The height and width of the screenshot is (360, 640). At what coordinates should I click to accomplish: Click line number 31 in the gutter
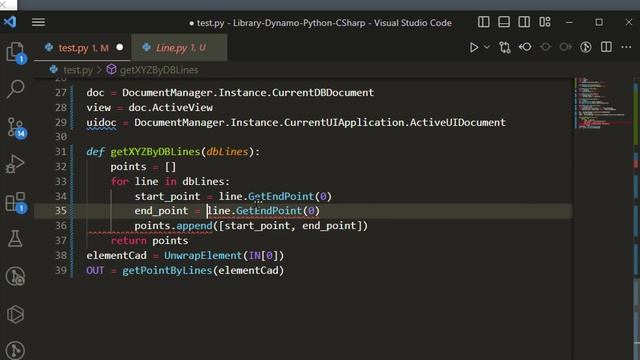(61, 151)
